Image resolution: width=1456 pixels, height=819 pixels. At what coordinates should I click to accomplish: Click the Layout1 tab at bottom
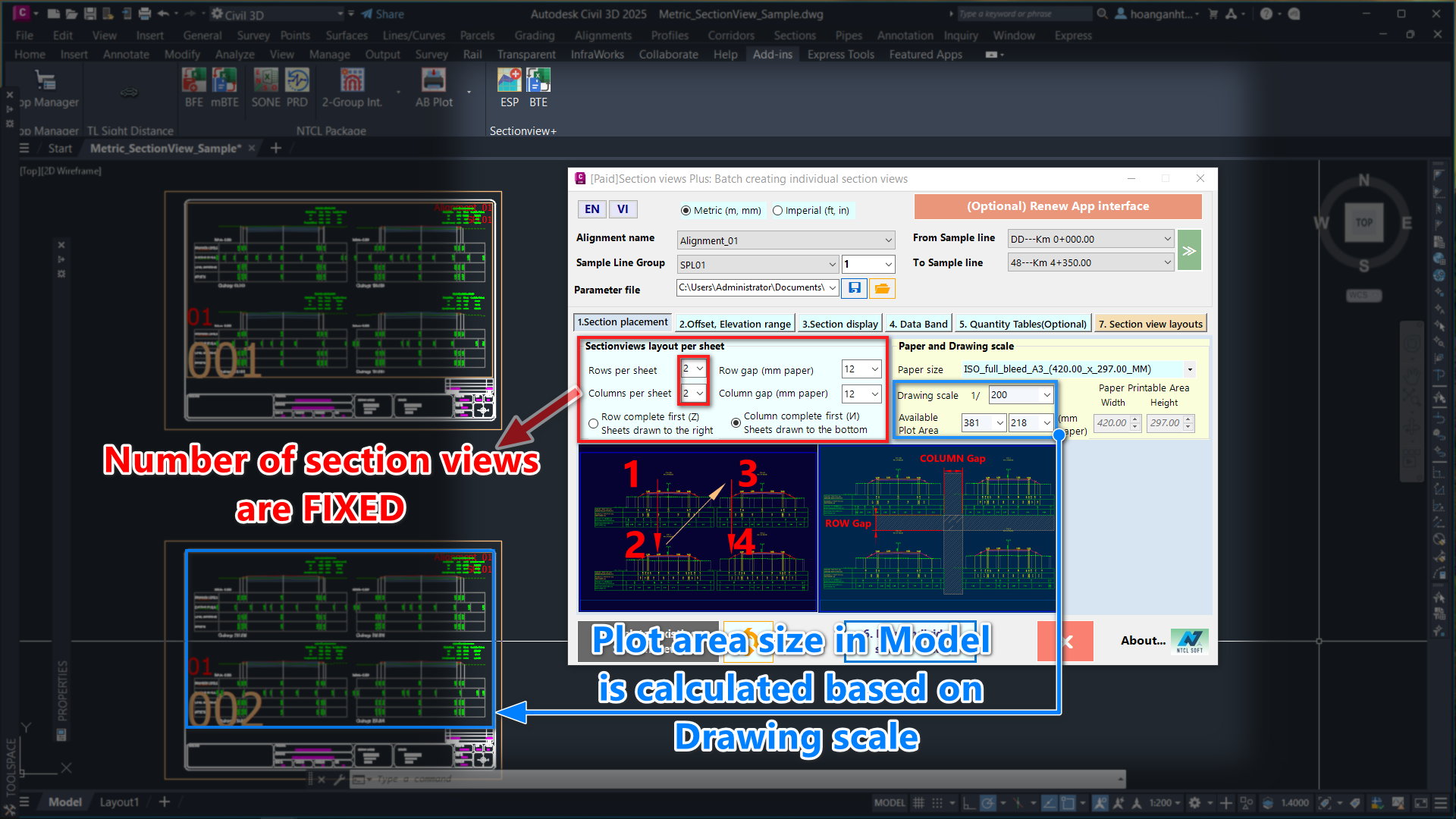(x=119, y=802)
